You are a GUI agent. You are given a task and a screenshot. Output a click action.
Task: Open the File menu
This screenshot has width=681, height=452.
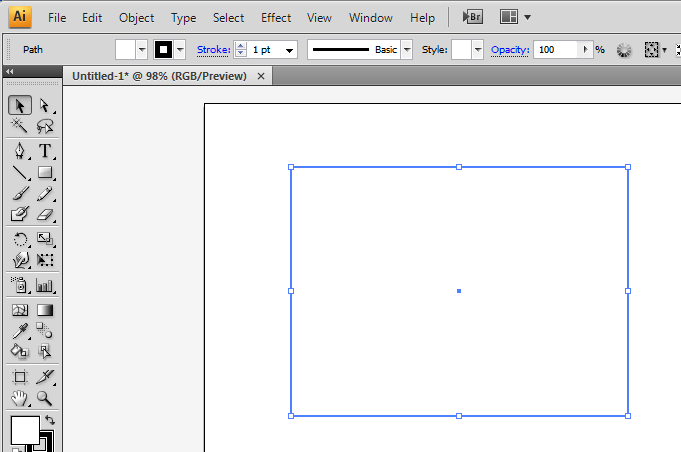57,18
